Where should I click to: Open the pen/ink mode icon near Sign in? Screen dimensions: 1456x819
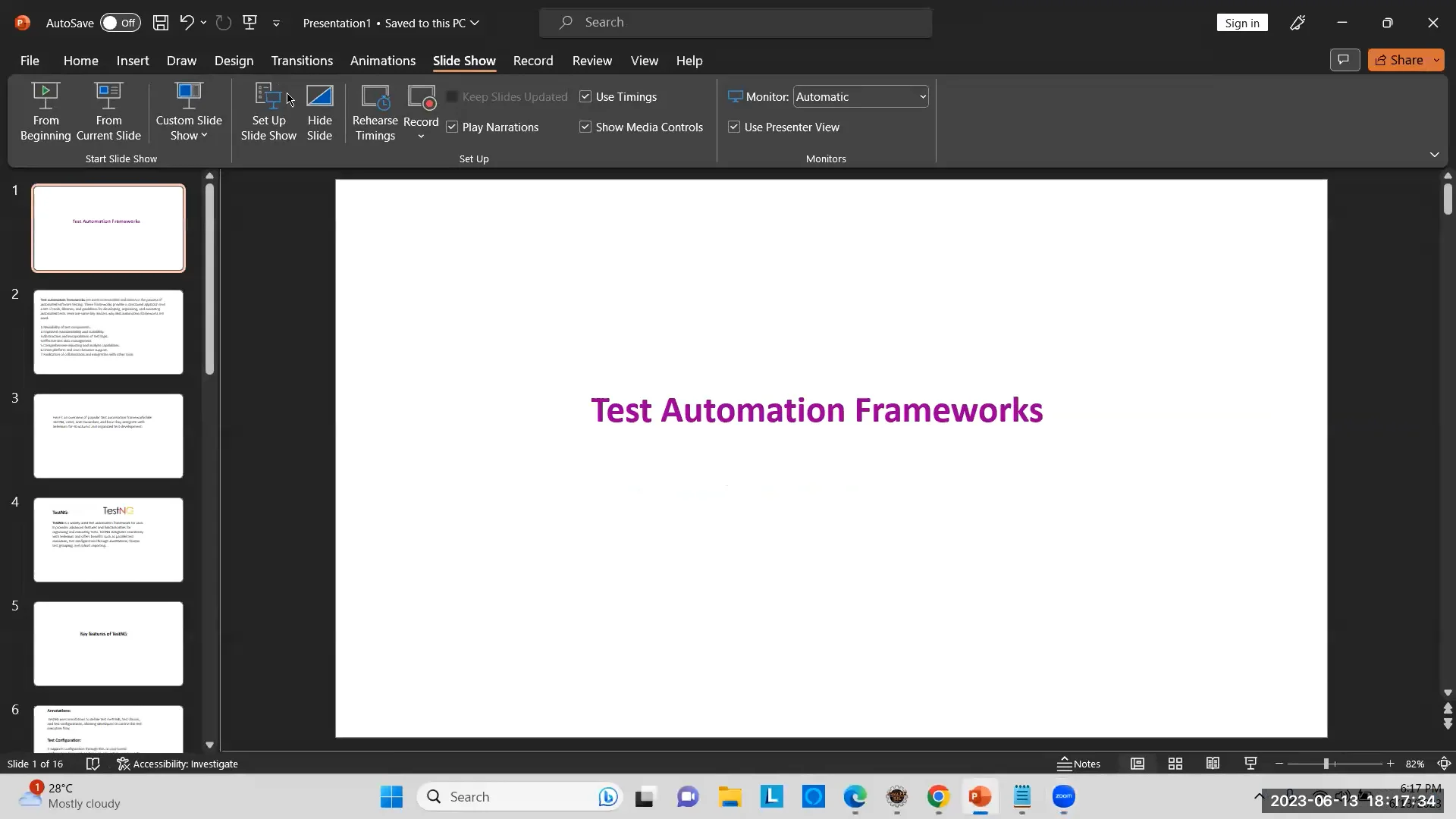click(1298, 23)
